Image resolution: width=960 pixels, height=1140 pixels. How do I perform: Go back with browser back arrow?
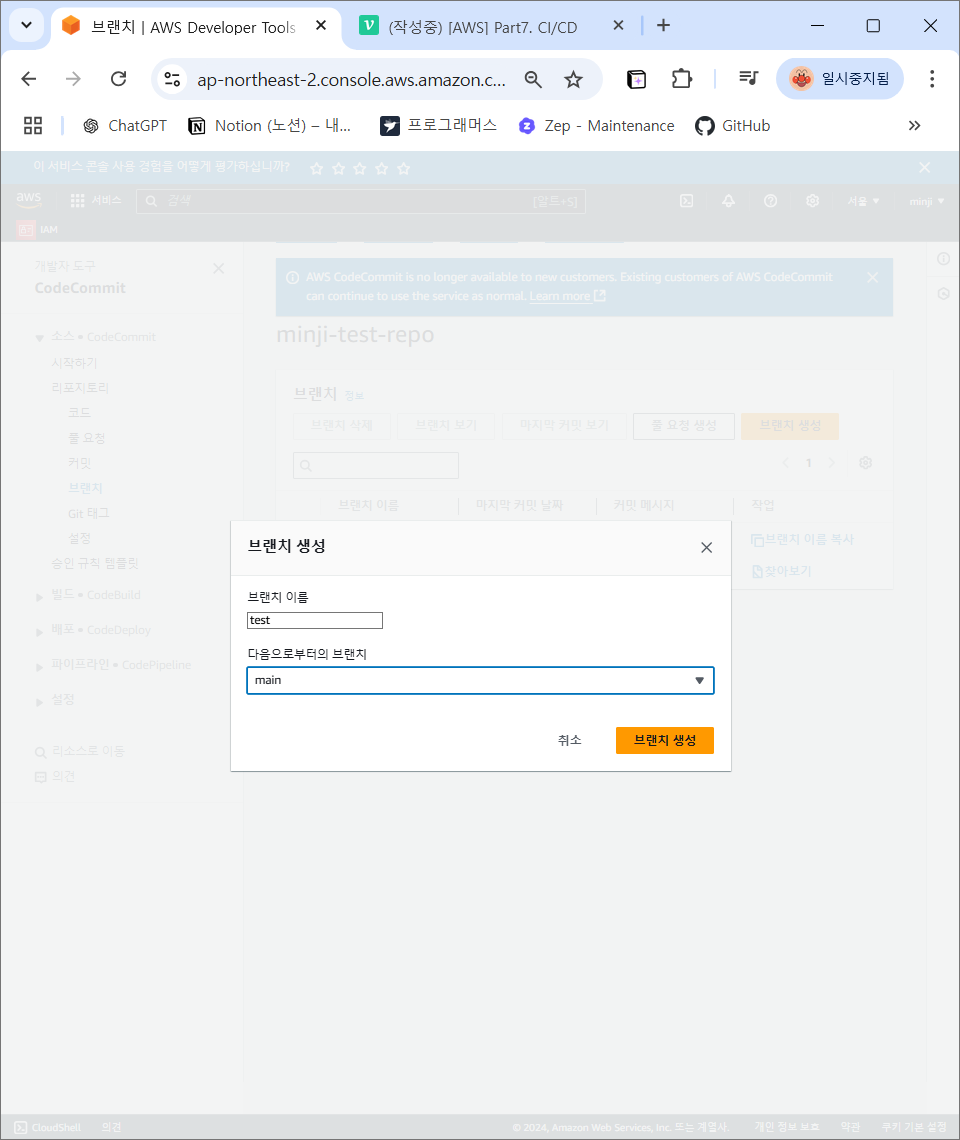click(29, 79)
